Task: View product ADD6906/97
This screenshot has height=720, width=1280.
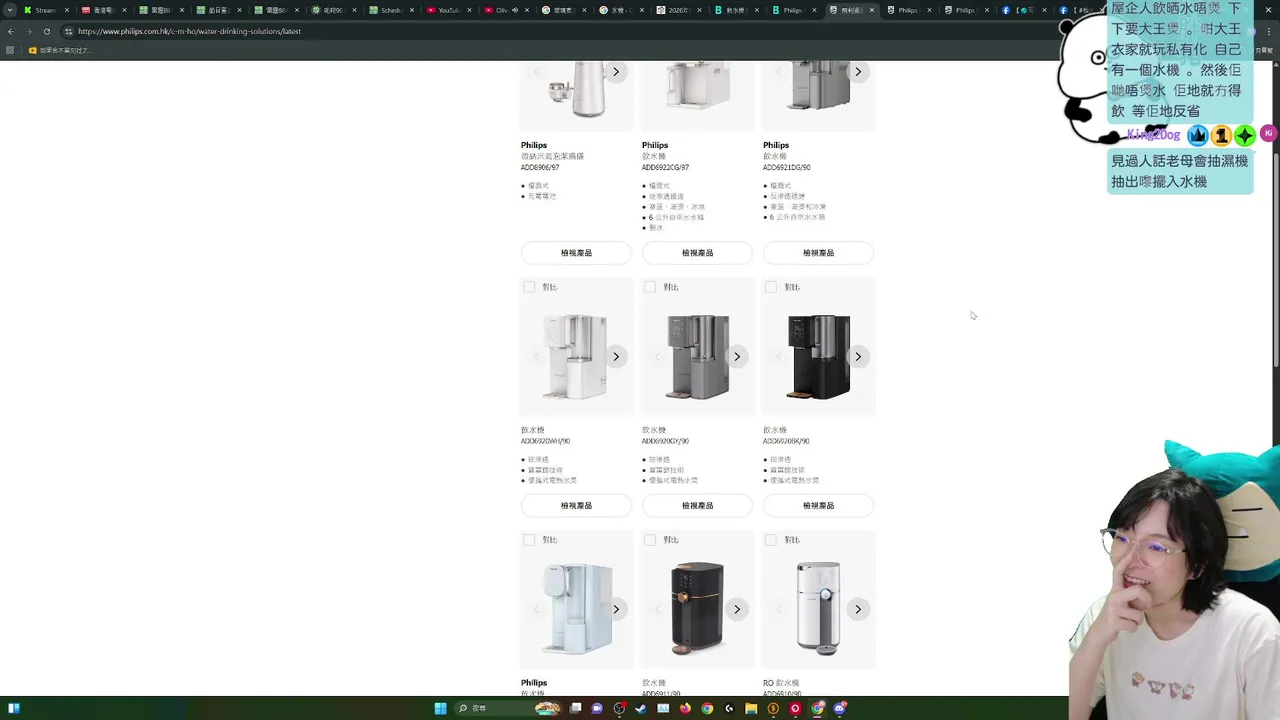Action: click(576, 253)
